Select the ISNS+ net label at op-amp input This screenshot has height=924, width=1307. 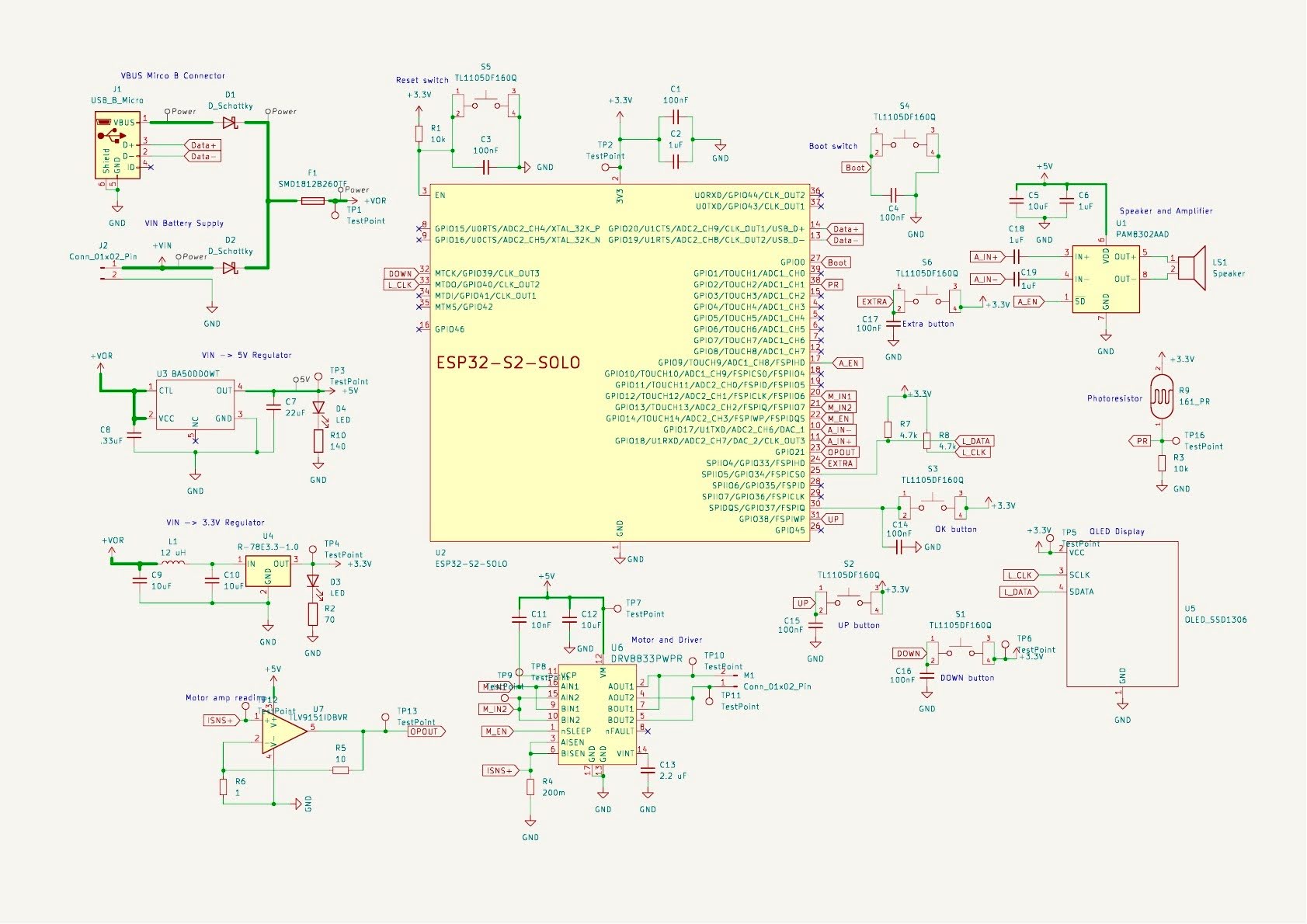[220, 721]
